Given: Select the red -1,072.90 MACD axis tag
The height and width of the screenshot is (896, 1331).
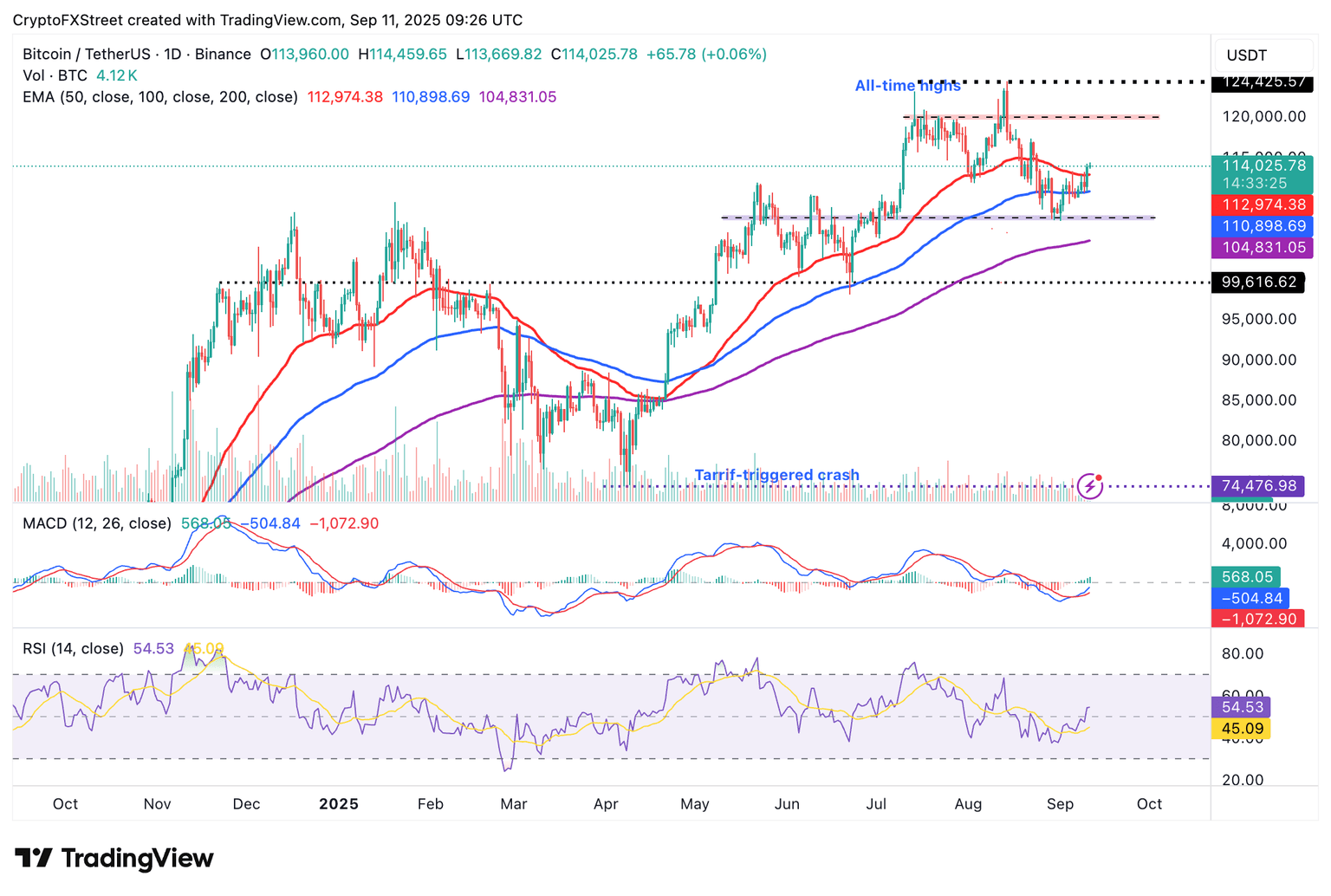Looking at the screenshot, I should (x=1258, y=619).
